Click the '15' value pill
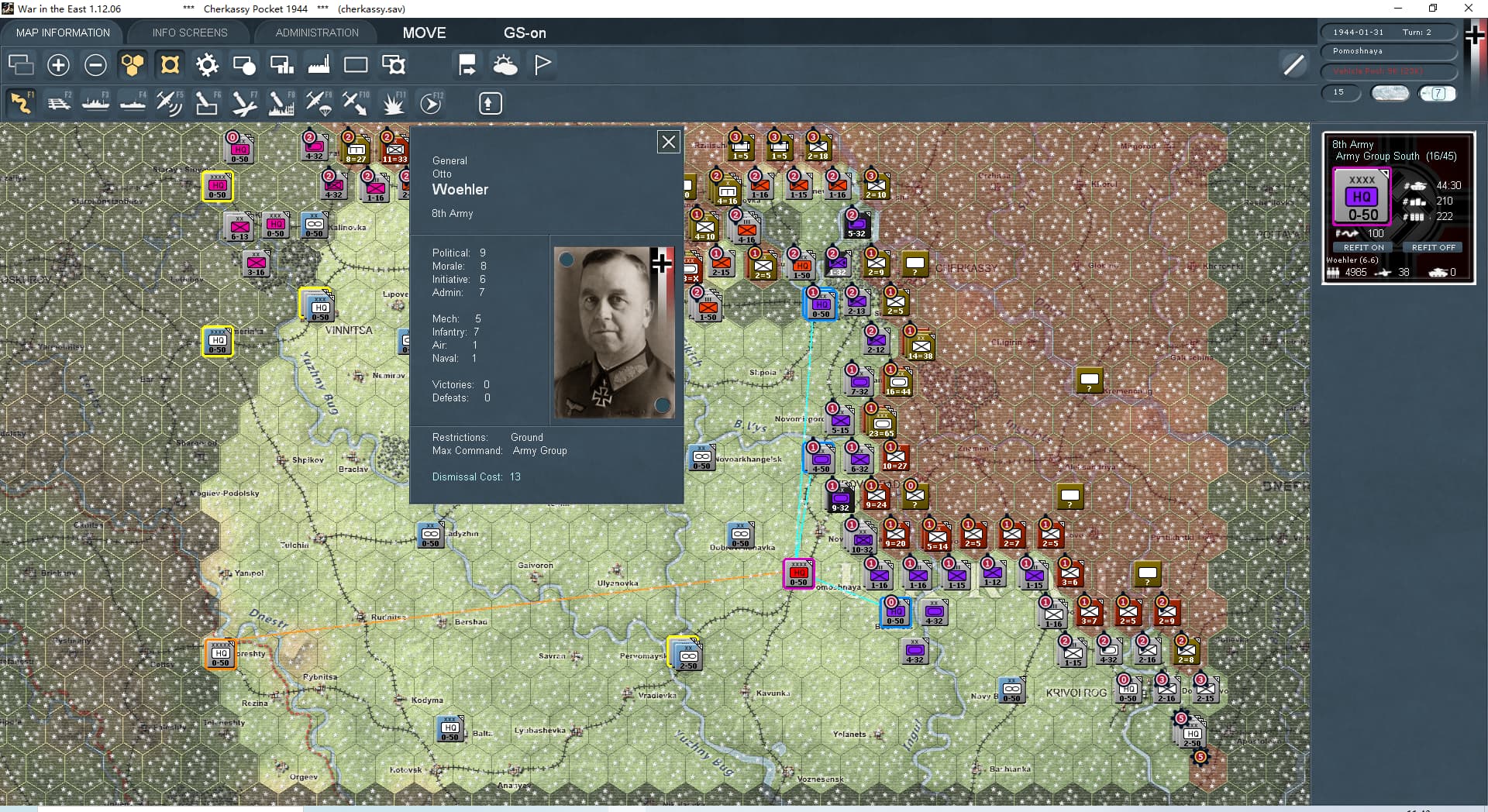The image size is (1488, 812). click(1341, 92)
